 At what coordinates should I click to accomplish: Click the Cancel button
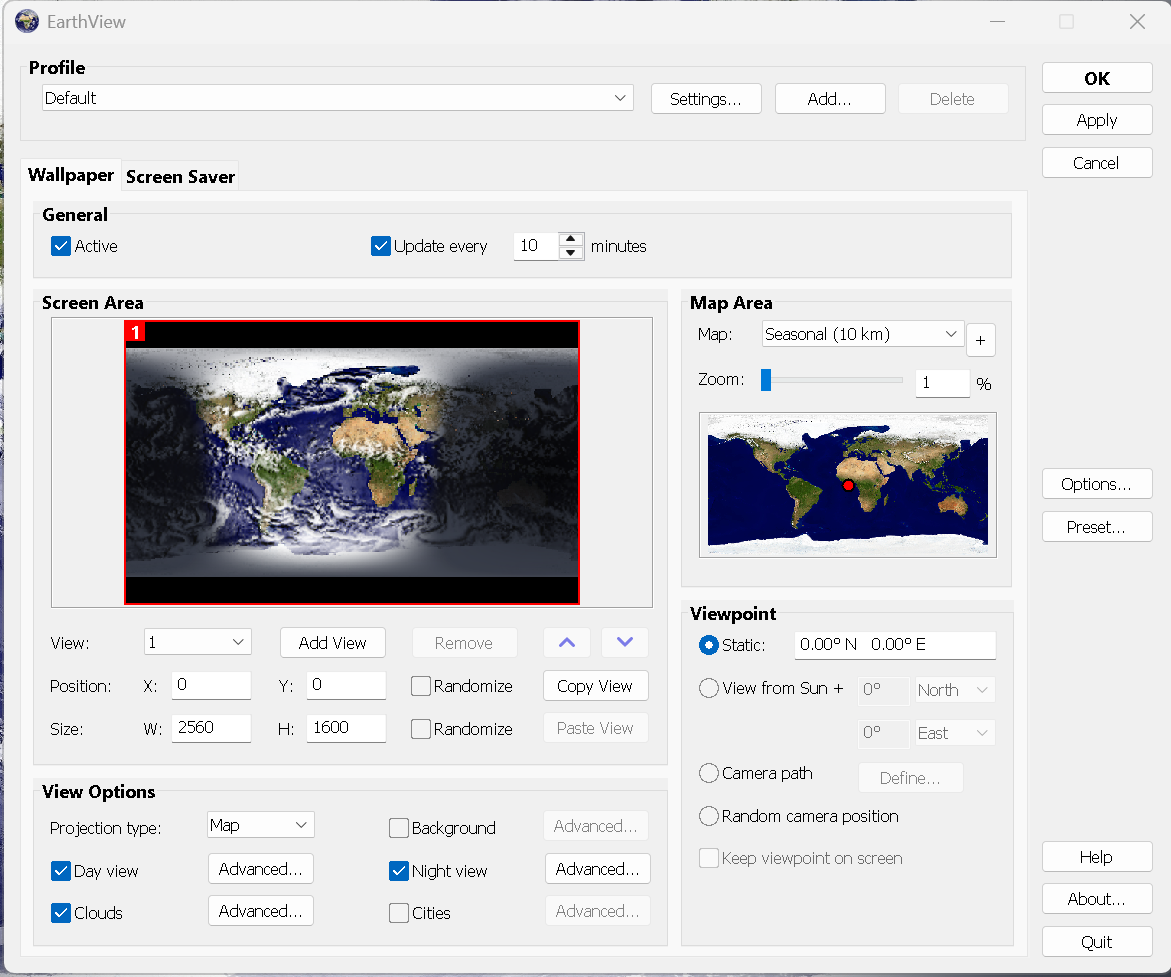click(x=1096, y=163)
